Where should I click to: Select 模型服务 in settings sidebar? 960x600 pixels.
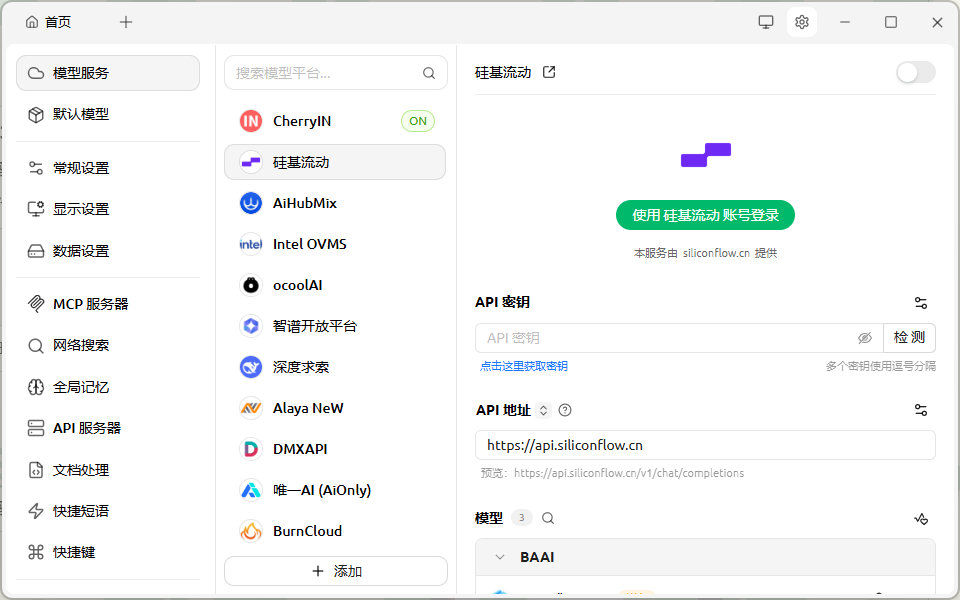(x=108, y=73)
